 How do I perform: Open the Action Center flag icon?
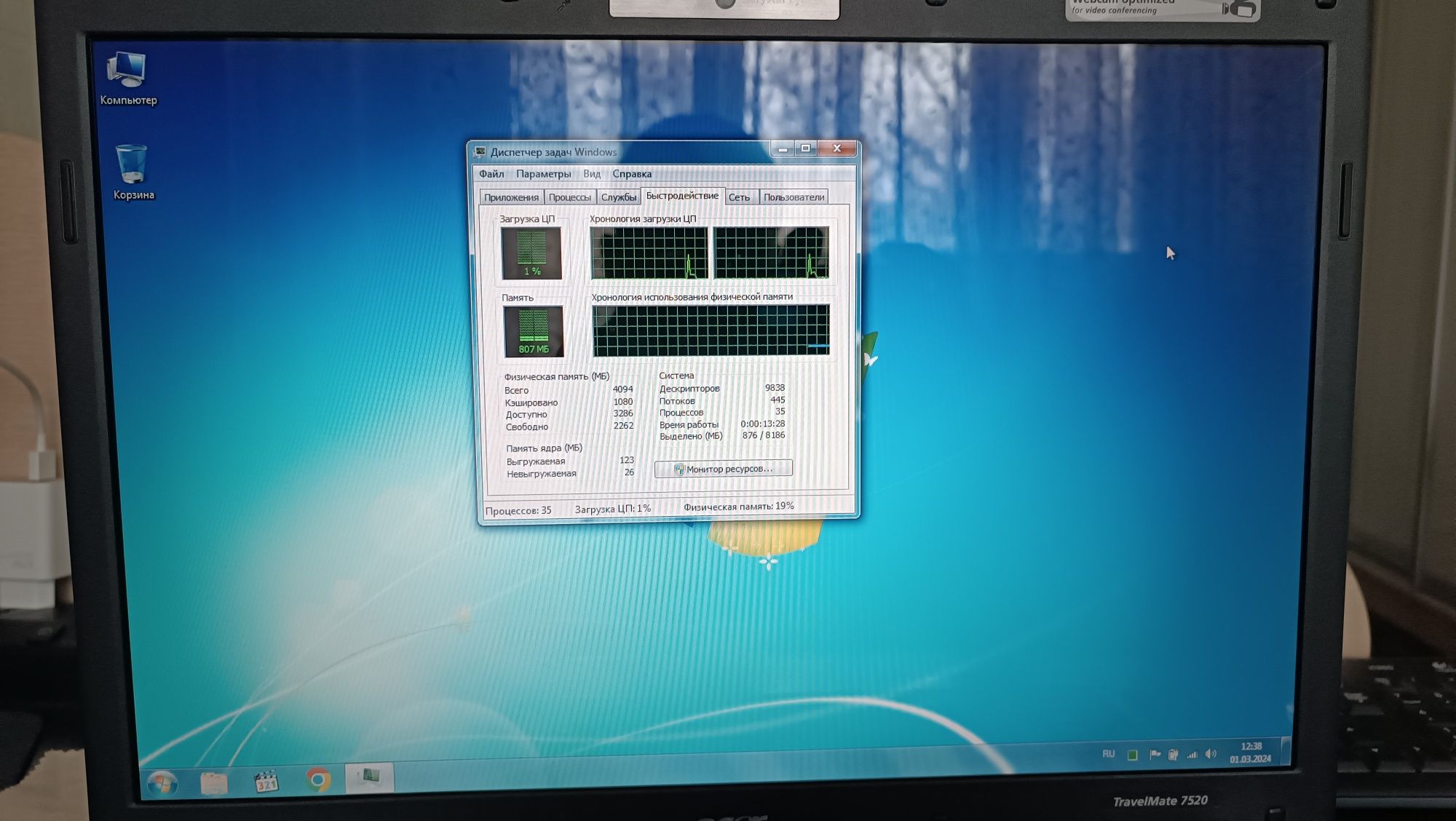(x=1155, y=754)
